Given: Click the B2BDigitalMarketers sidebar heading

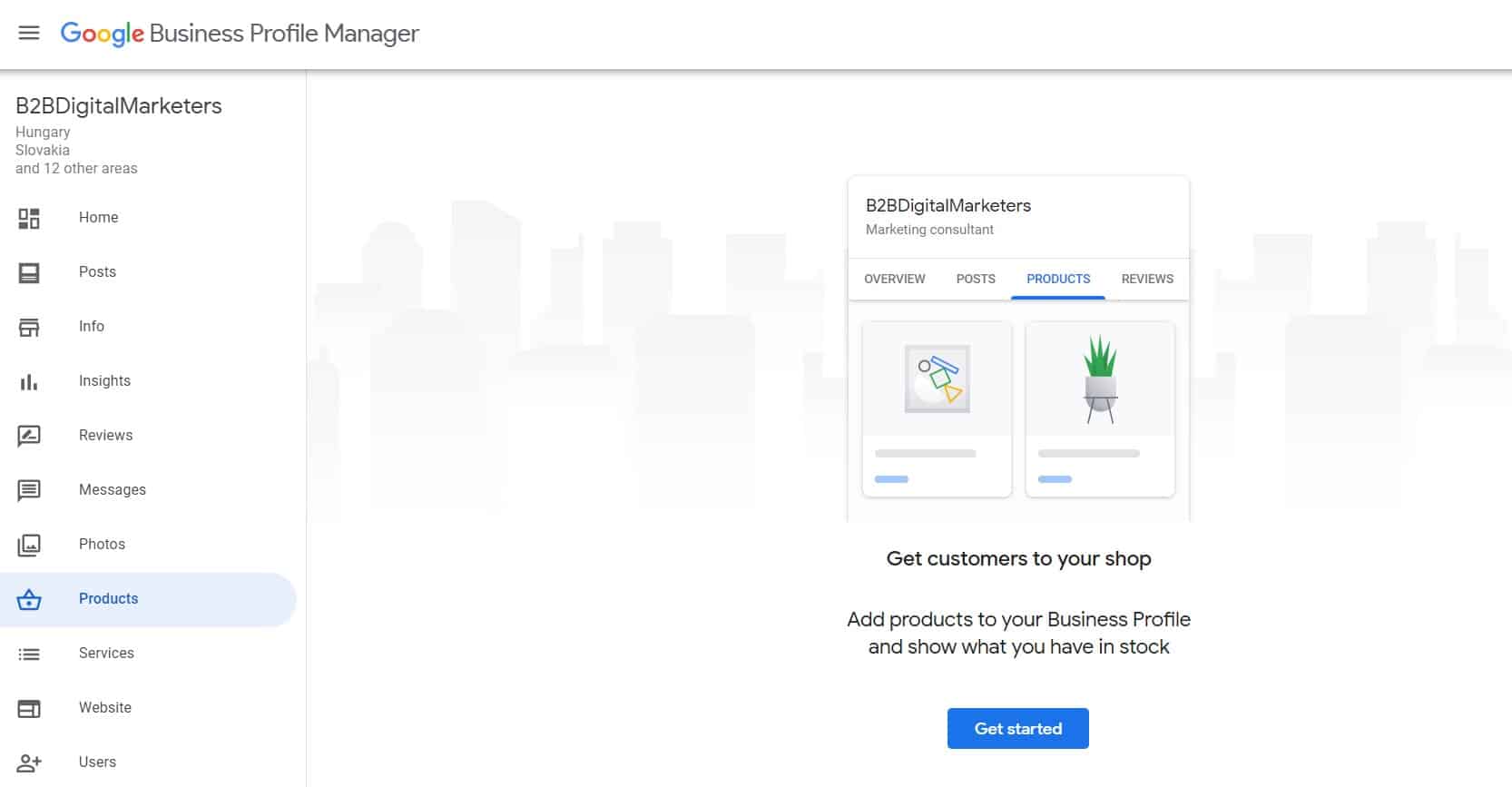Looking at the screenshot, I should [x=119, y=106].
